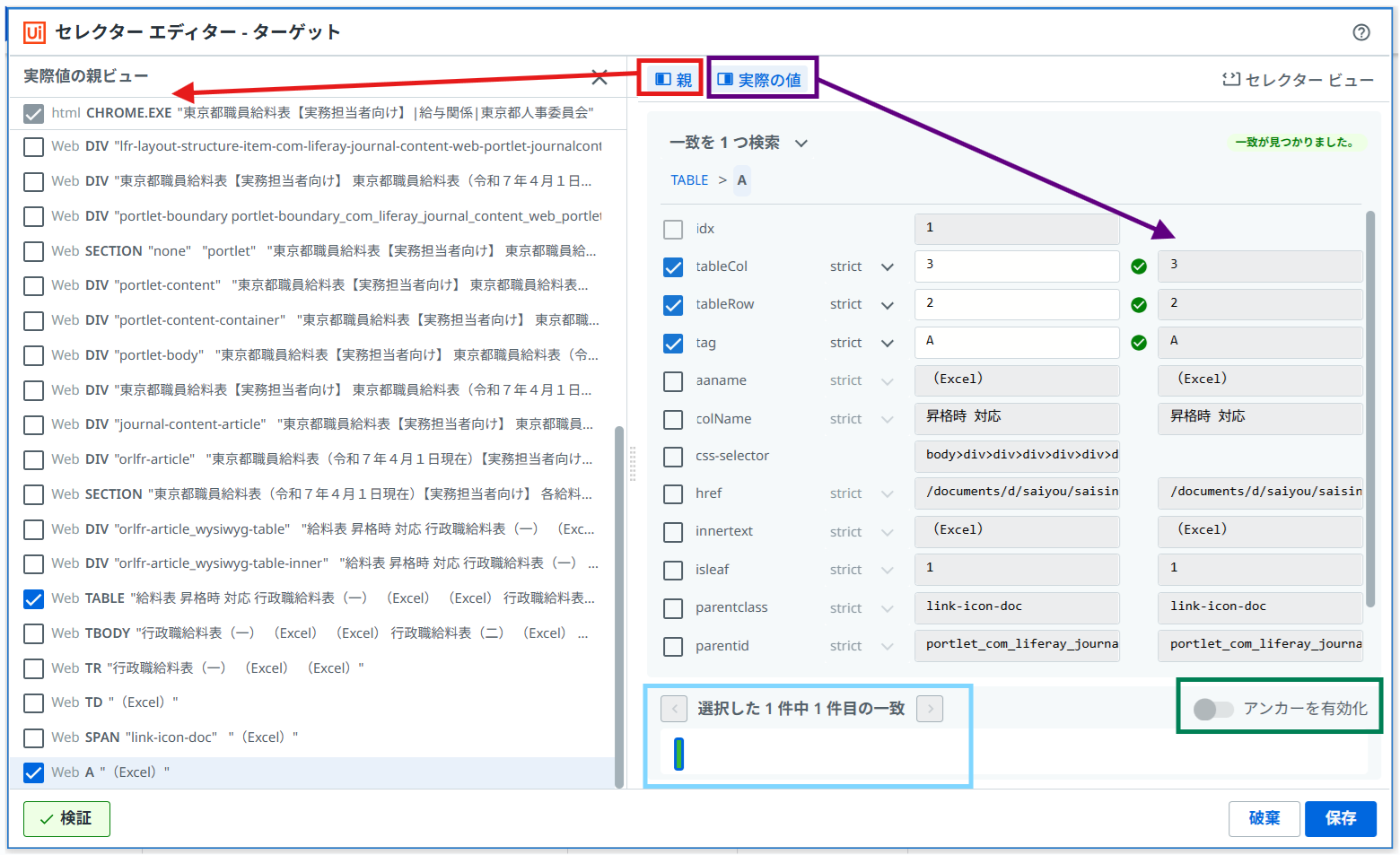Open strict dropdown for href
The width and height of the screenshot is (1400, 855).
(x=888, y=494)
